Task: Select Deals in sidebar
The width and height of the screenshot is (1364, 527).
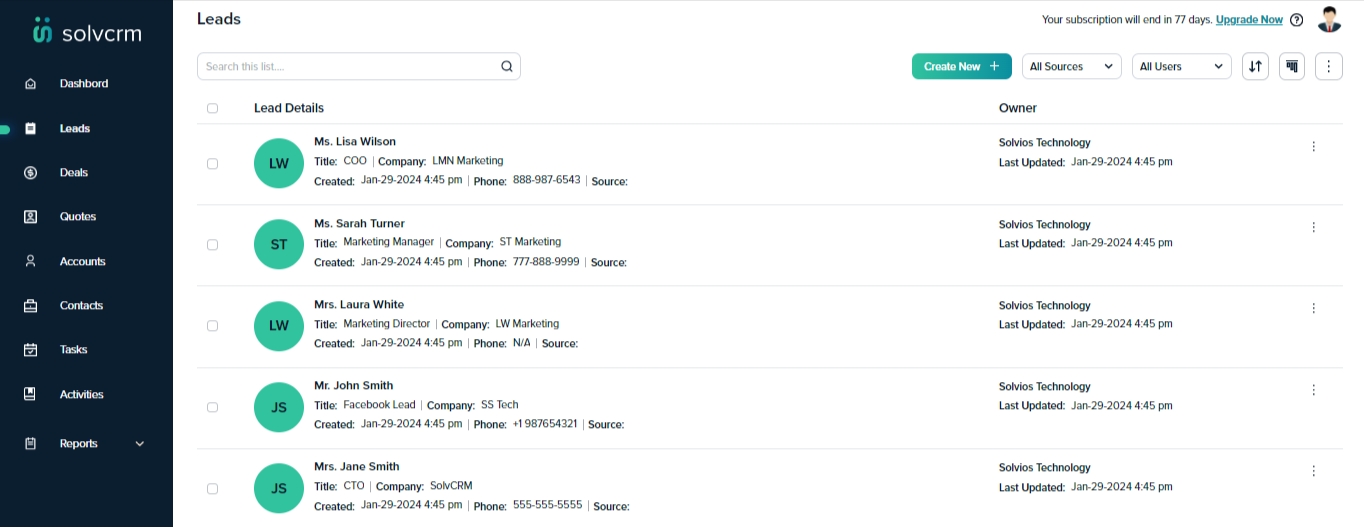Action: tap(74, 173)
